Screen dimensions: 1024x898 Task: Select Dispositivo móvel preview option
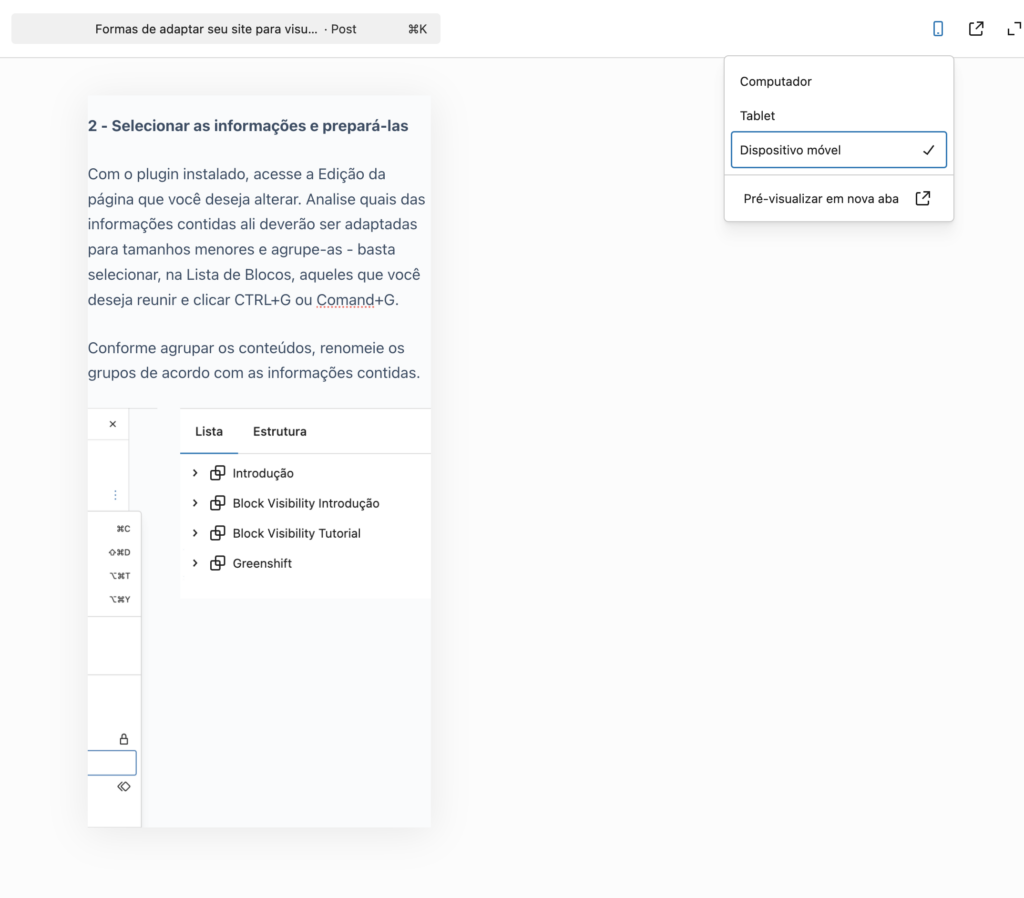(x=839, y=150)
